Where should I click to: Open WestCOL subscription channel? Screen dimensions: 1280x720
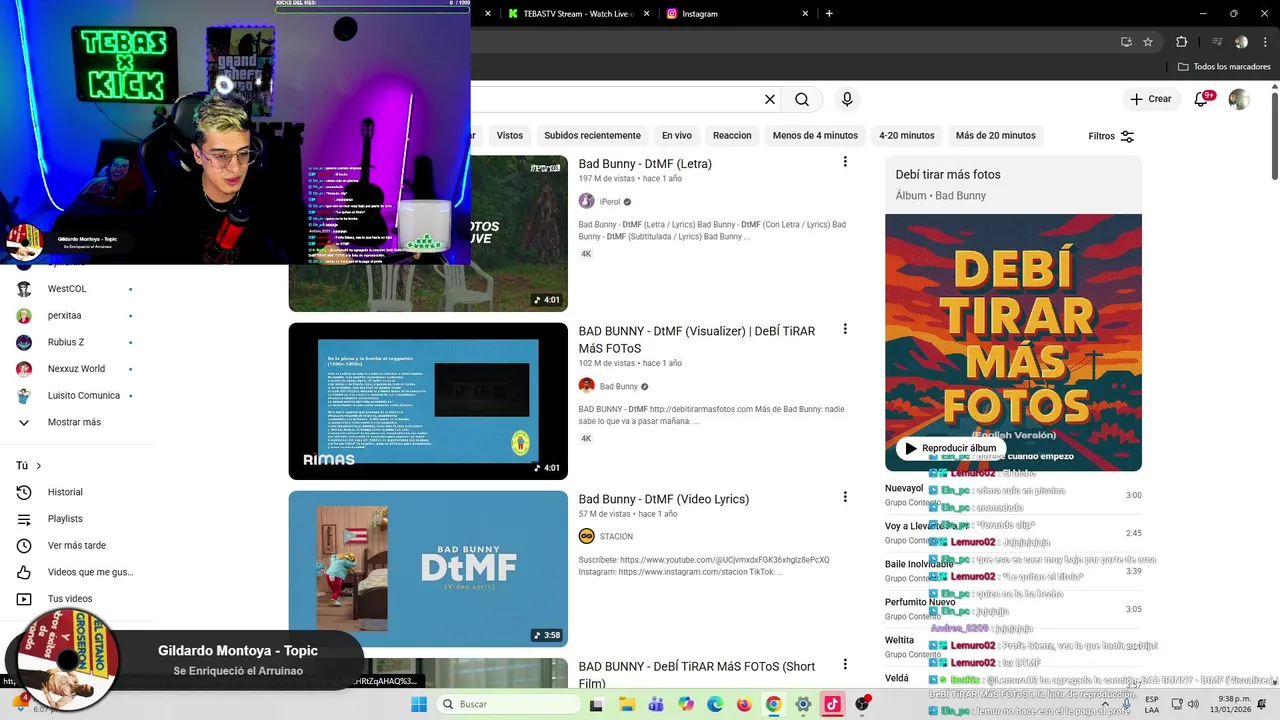point(68,289)
